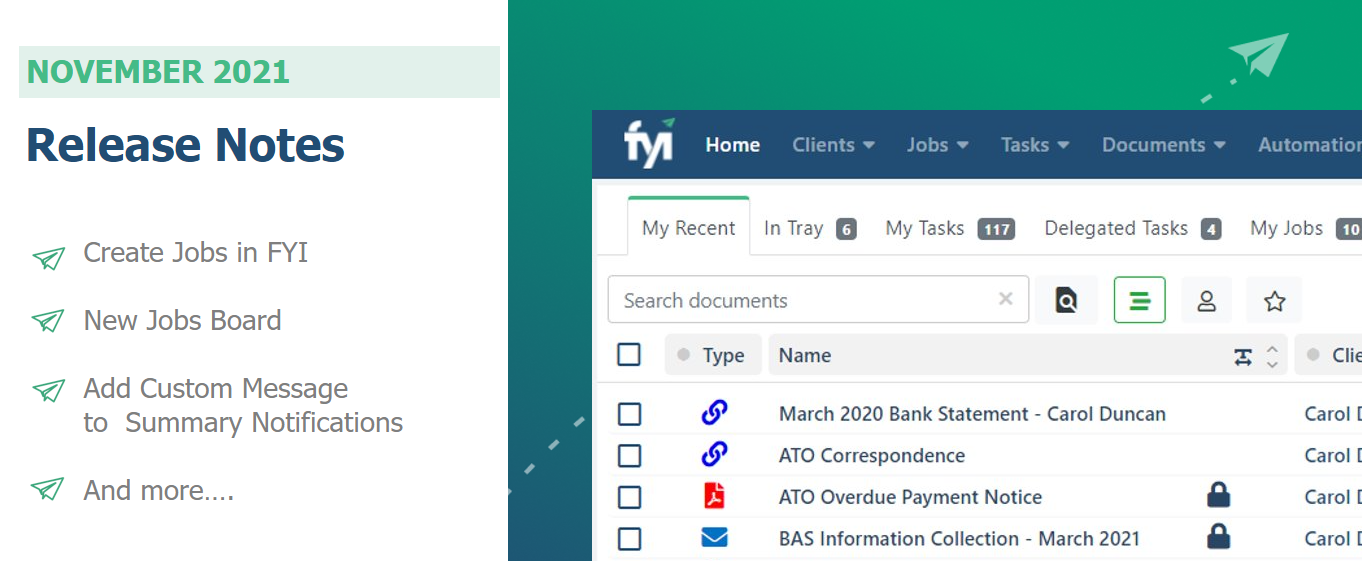The image size is (1362, 561).
Task: Switch to the My Recent tab
Action: (689, 228)
